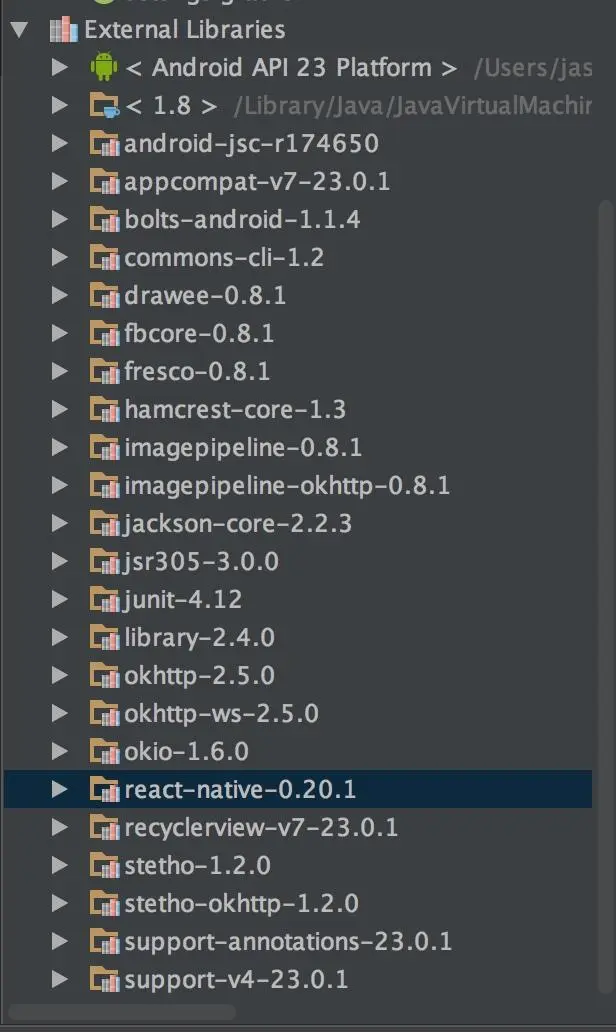The image size is (616, 1032).
Task: Click the library-2.4.0 library icon
Action: pyautogui.click(x=104, y=637)
